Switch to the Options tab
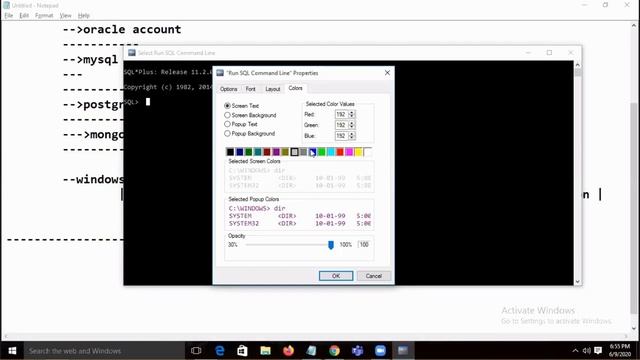Viewport: 640px width, 360px height. (x=229, y=89)
